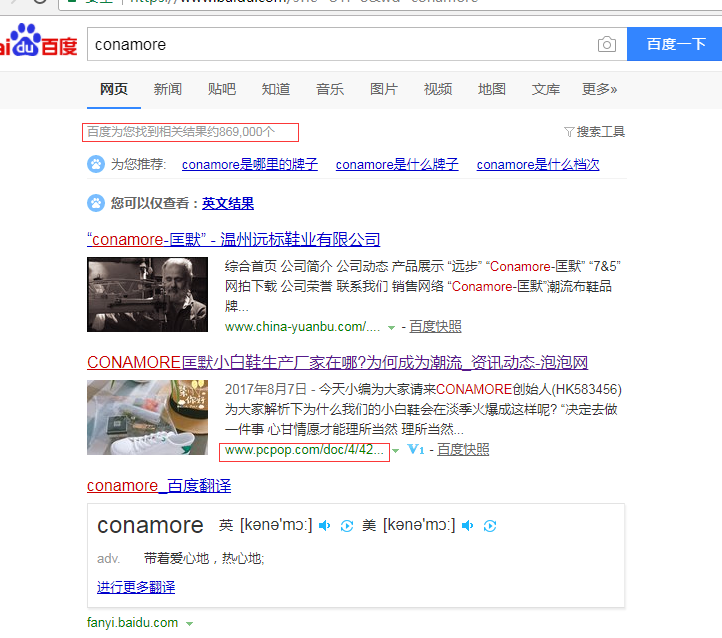Expand the 更多» menu
Viewport: 722px width, 638px height.
click(x=599, y=89)
